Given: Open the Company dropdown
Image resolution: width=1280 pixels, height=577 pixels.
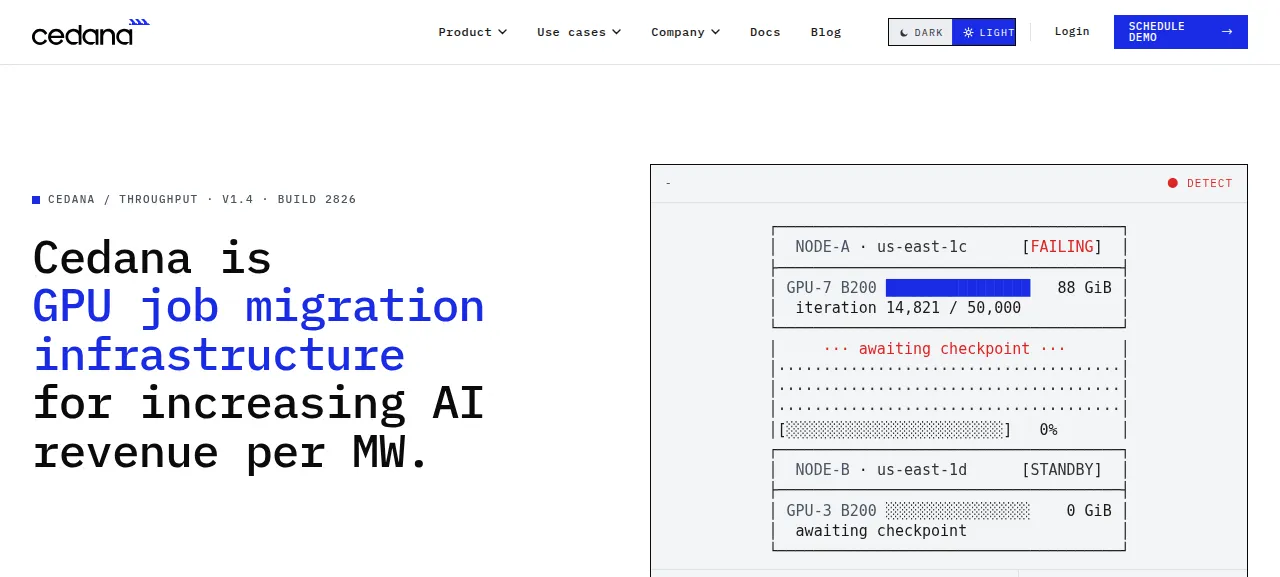Looking at the screenshot, I should click(685, 32).
